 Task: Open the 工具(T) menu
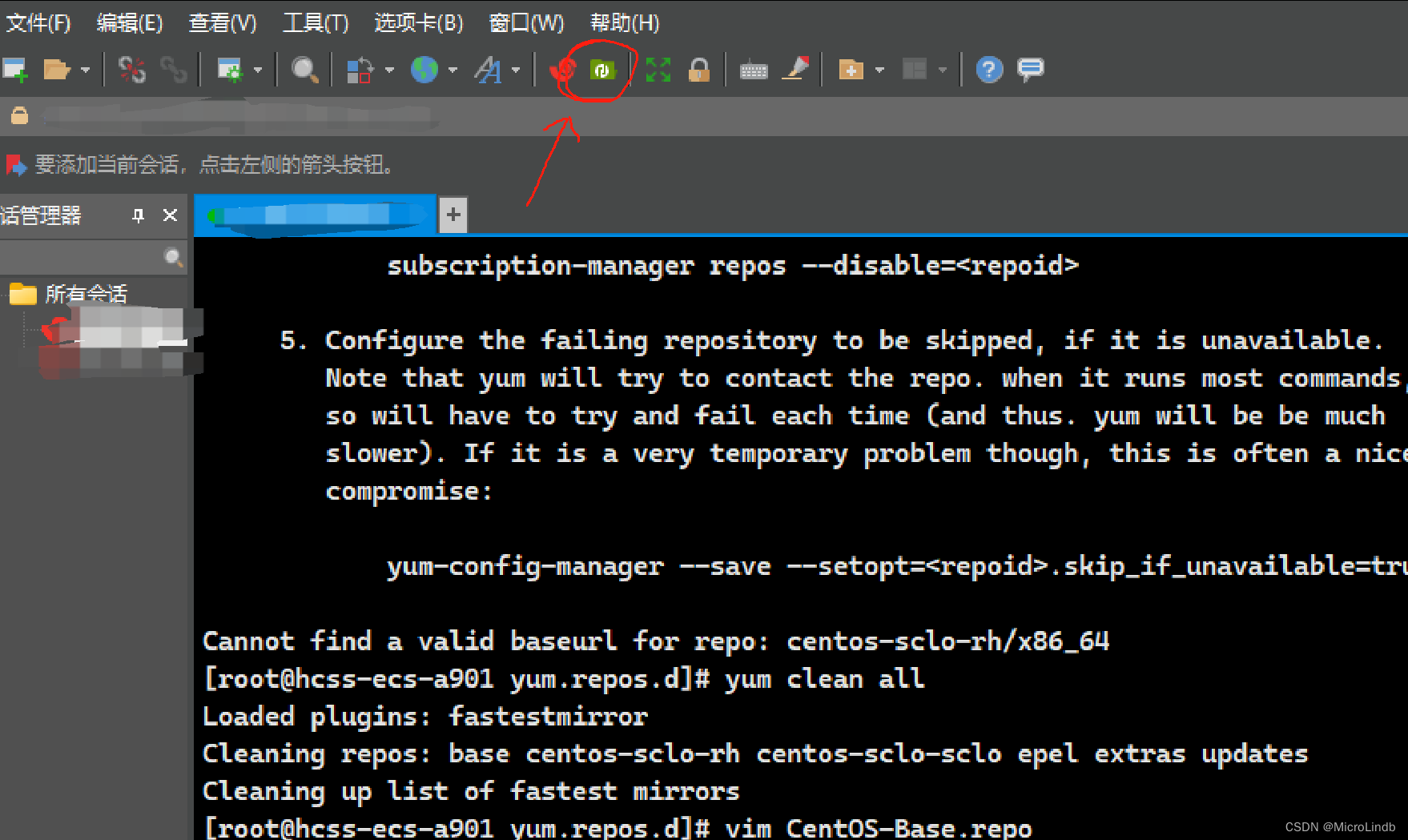pyautogui.click(x=316, y=22)
